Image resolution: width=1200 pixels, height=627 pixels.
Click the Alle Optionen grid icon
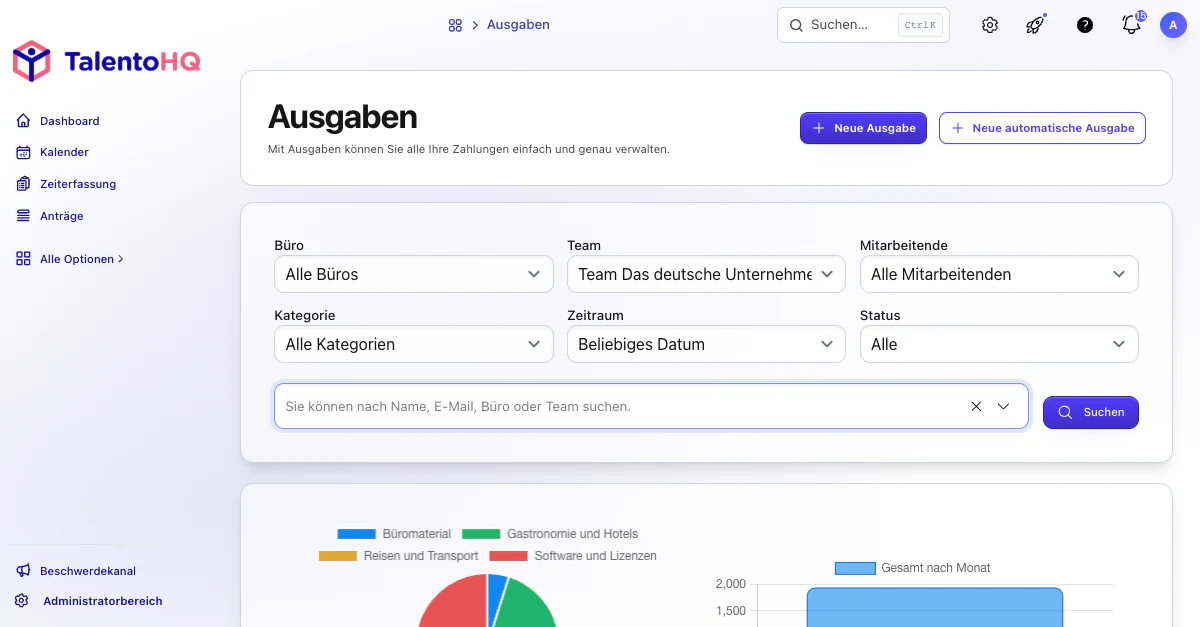tap(24, 259)
